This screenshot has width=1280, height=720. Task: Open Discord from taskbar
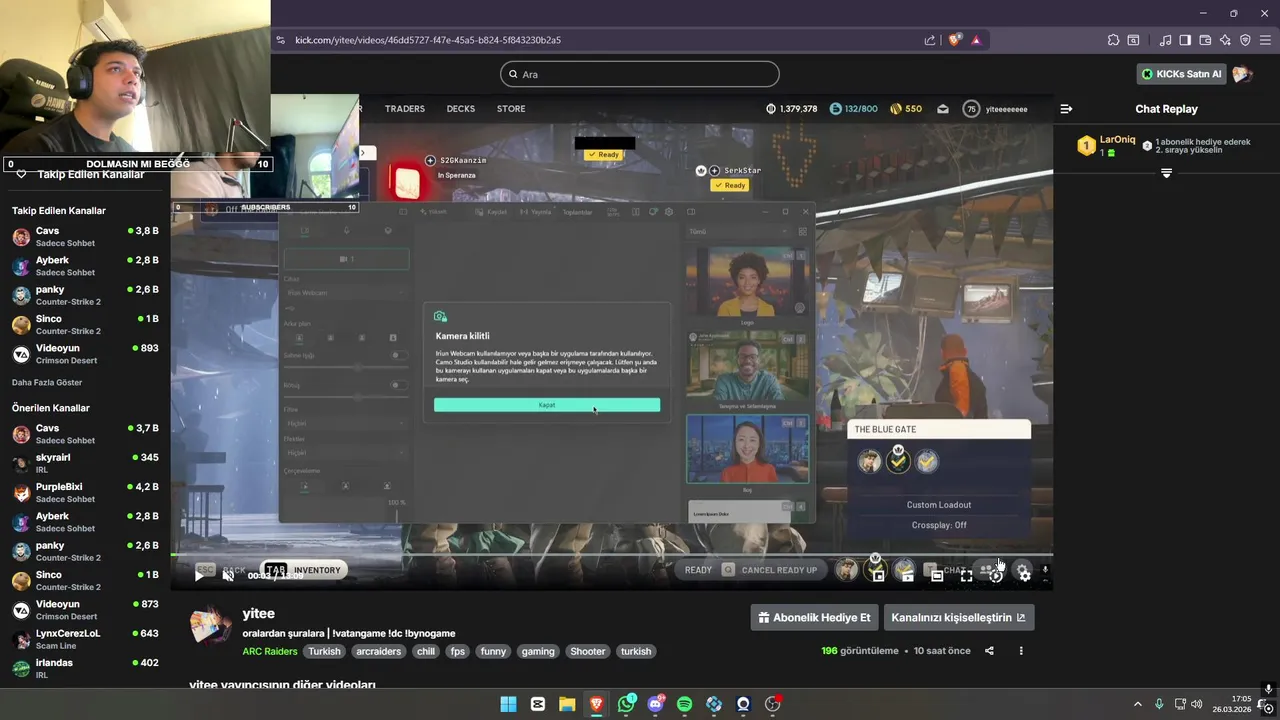tap(656, 704)
